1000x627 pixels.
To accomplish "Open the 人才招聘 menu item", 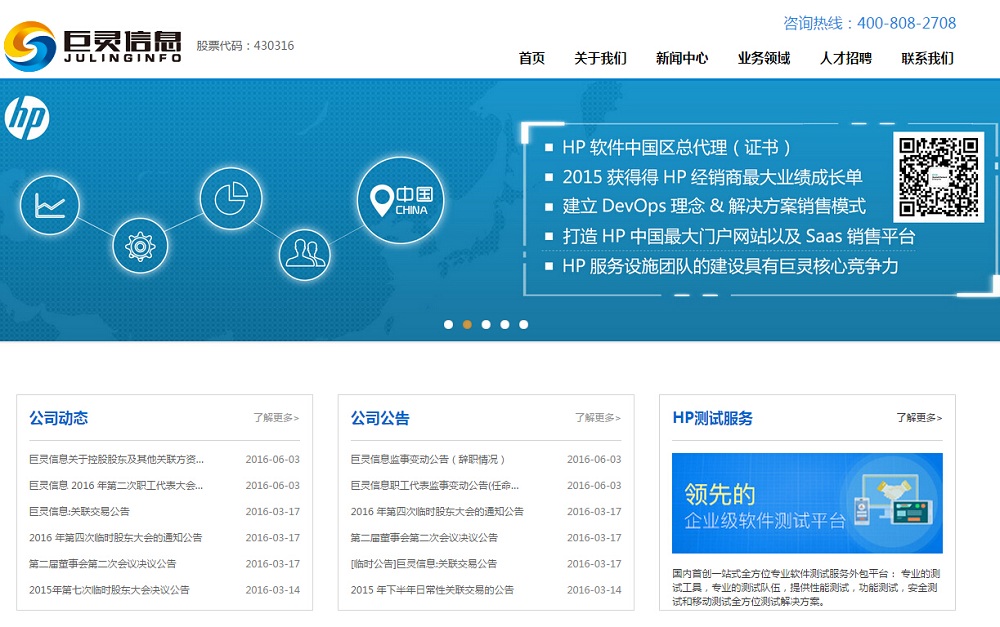I will (846, 58).
